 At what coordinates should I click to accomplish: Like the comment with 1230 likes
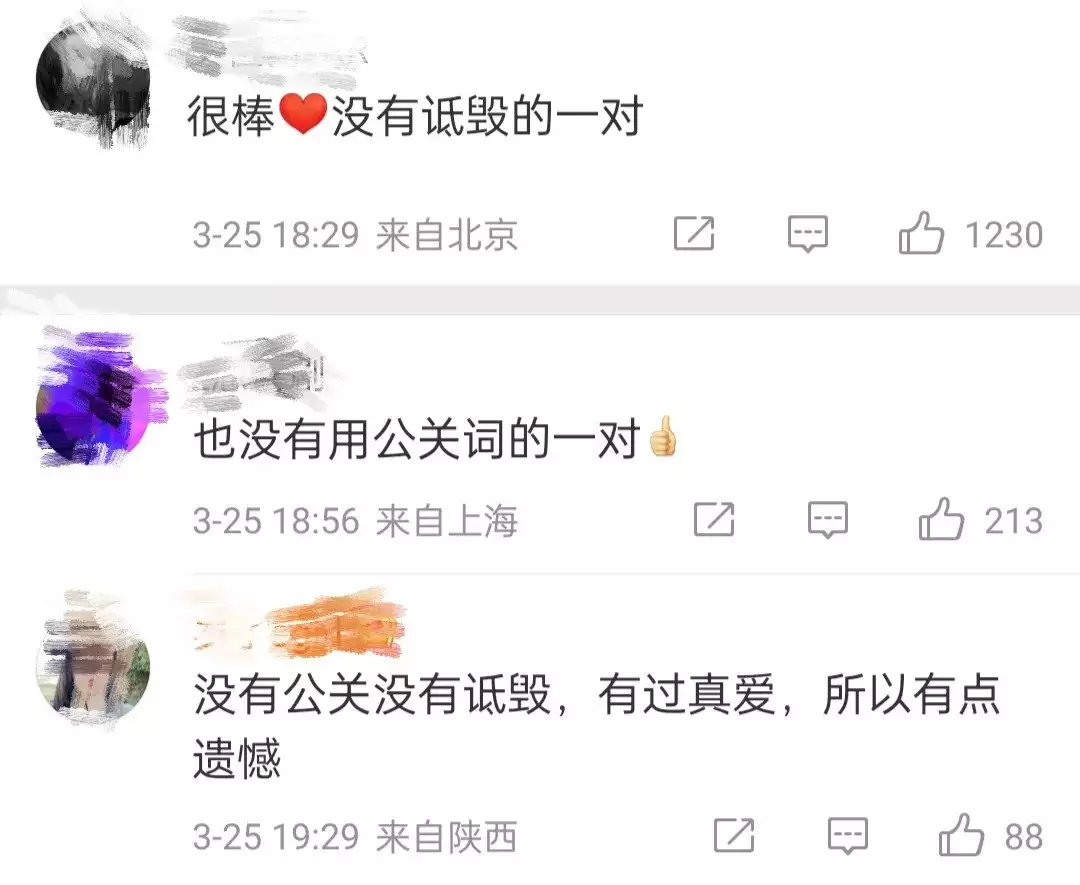(x=921, y=233)
